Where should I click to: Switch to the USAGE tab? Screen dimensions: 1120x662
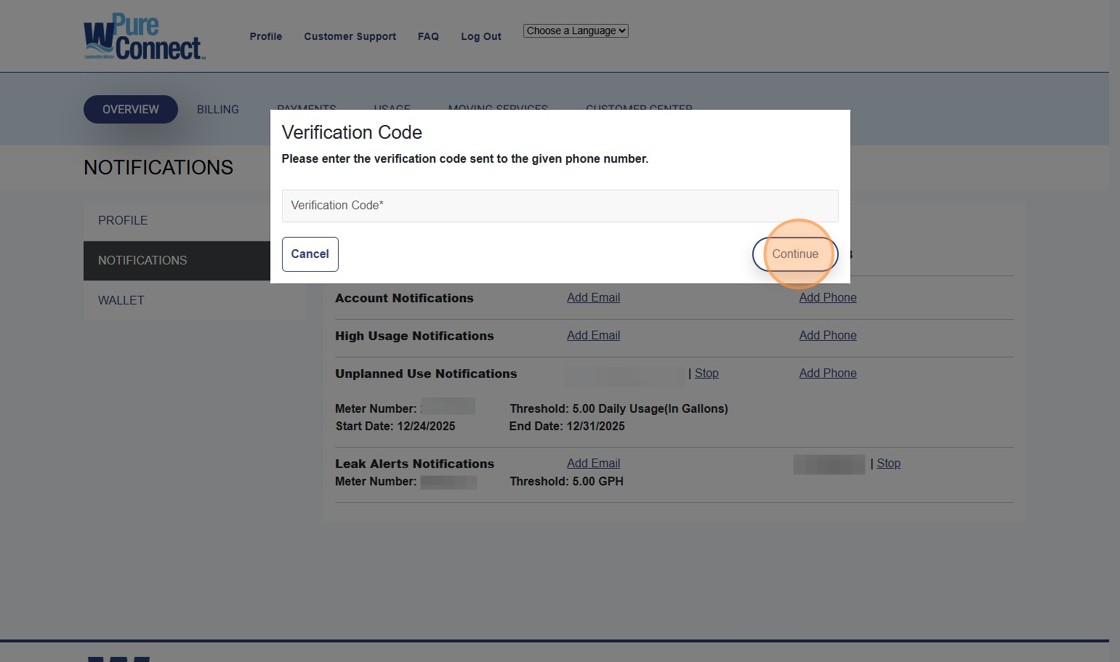391,109
